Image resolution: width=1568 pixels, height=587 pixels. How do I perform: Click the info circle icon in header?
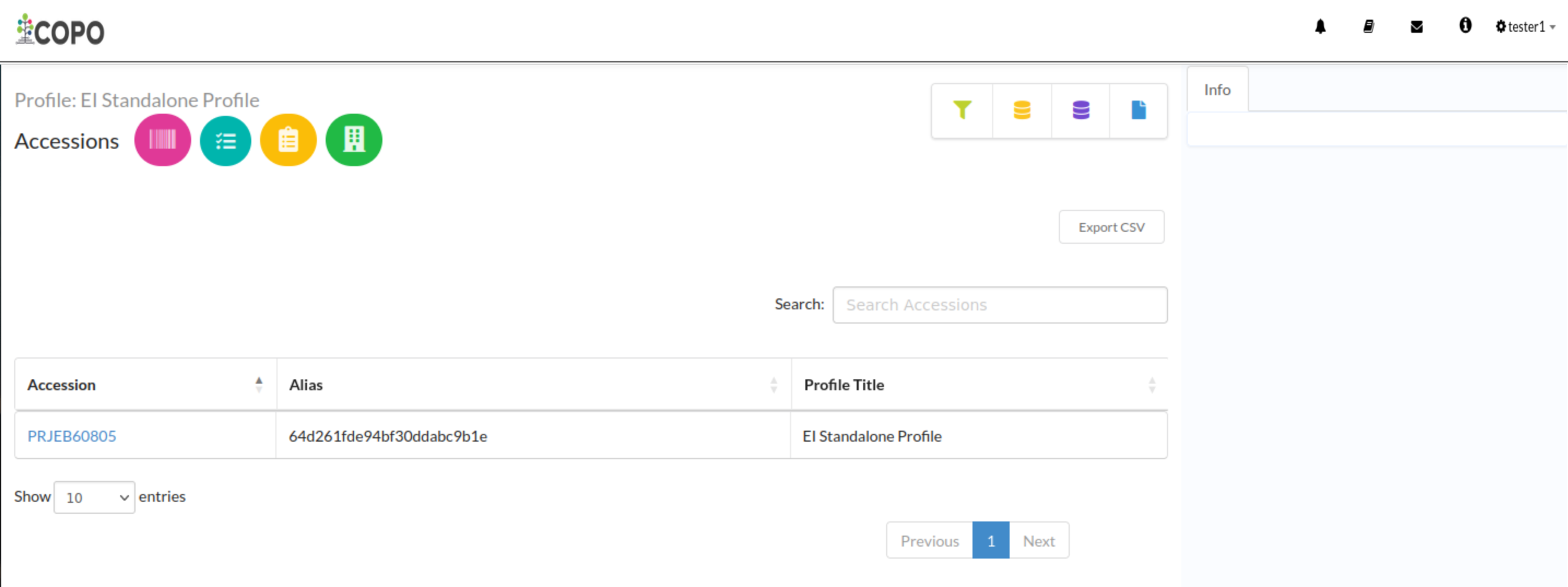pyautogui.click(x=1465, y=26)
